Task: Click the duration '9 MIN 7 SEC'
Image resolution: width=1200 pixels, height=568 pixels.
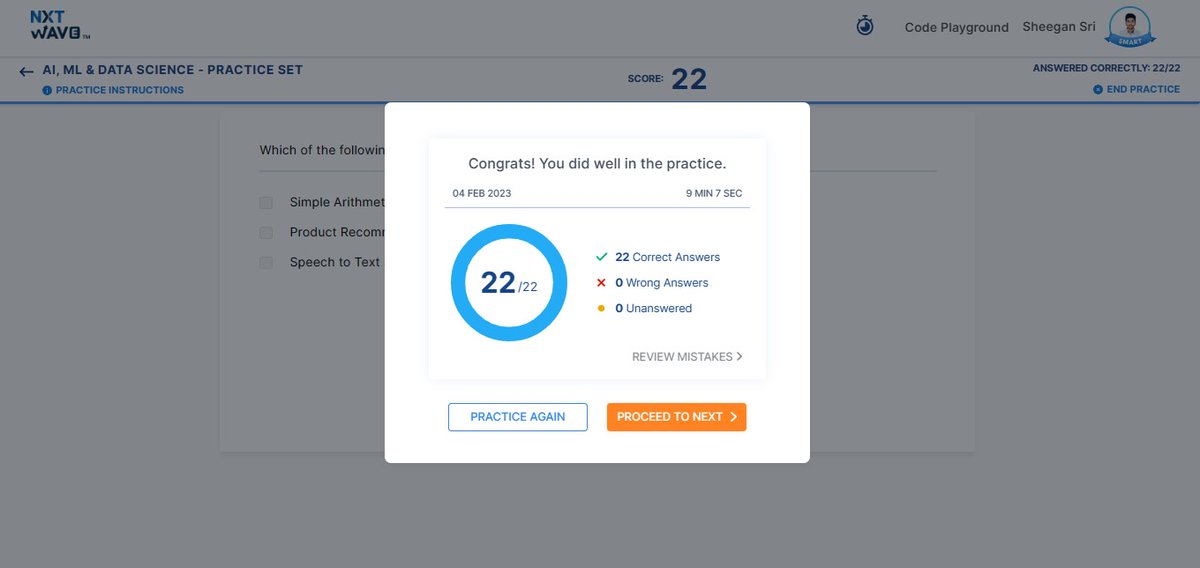Action: coord(714,193)
